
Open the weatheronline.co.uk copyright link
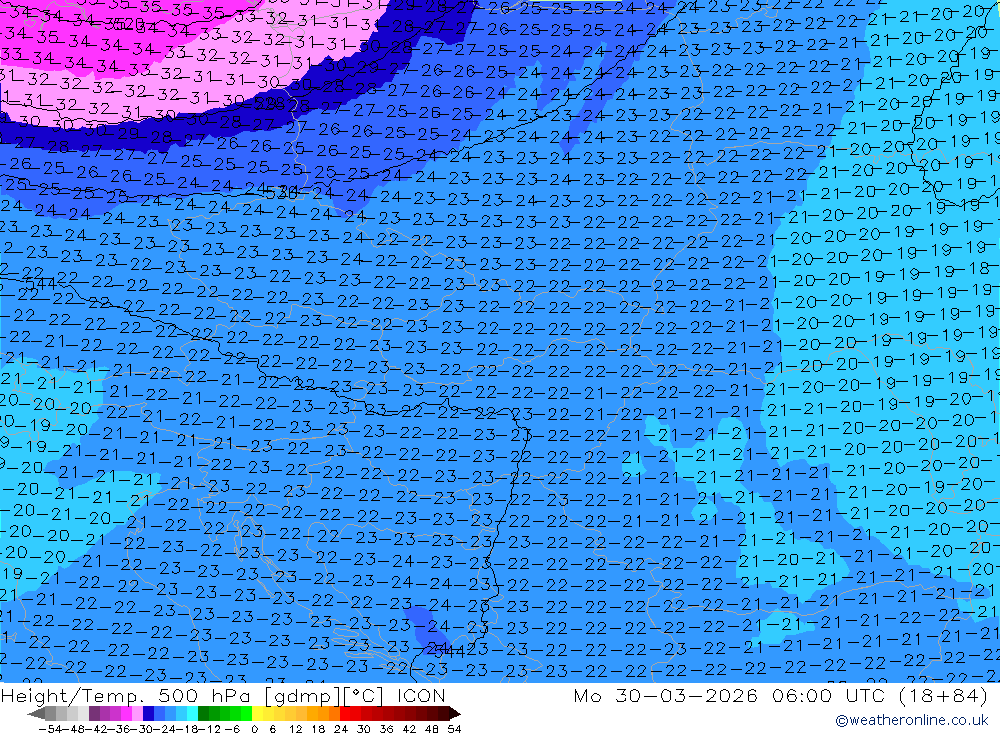pyautogui.click(x=912, y=720)
